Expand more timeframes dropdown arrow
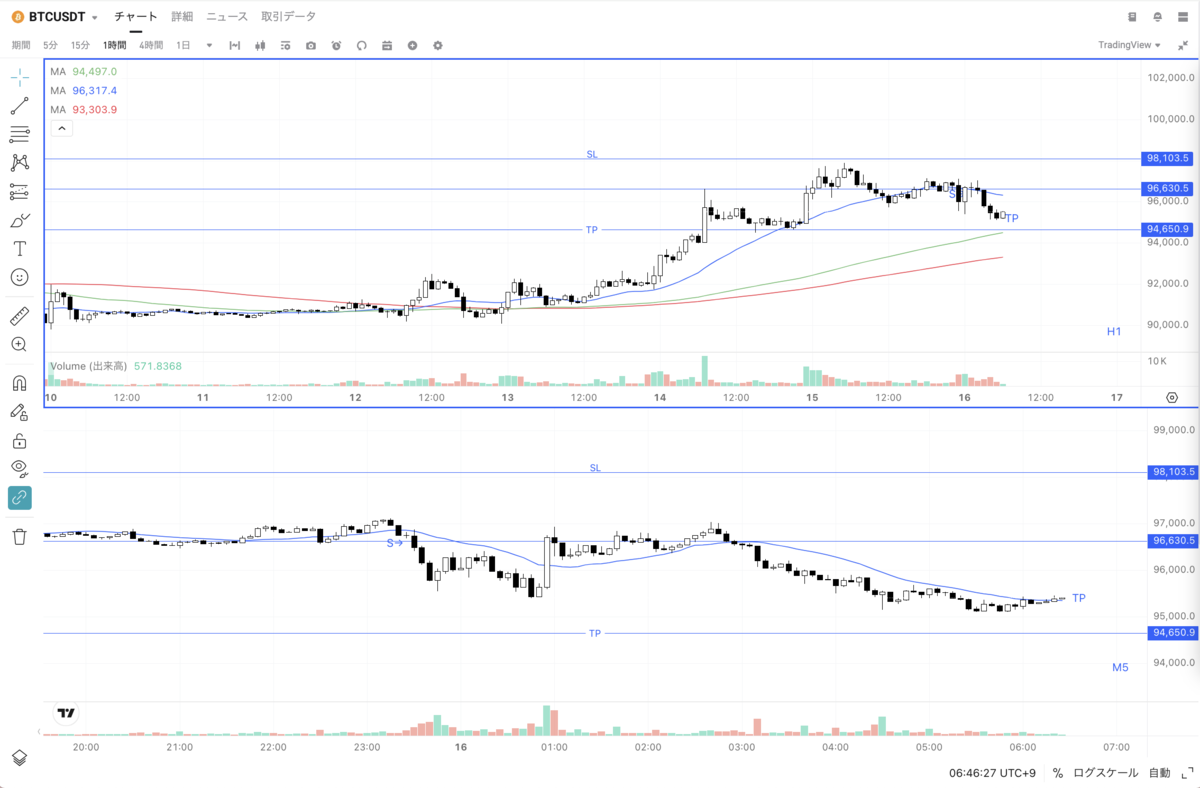Image resolution: width=1200 pixels, height=788 pixels. coord(209,45)
